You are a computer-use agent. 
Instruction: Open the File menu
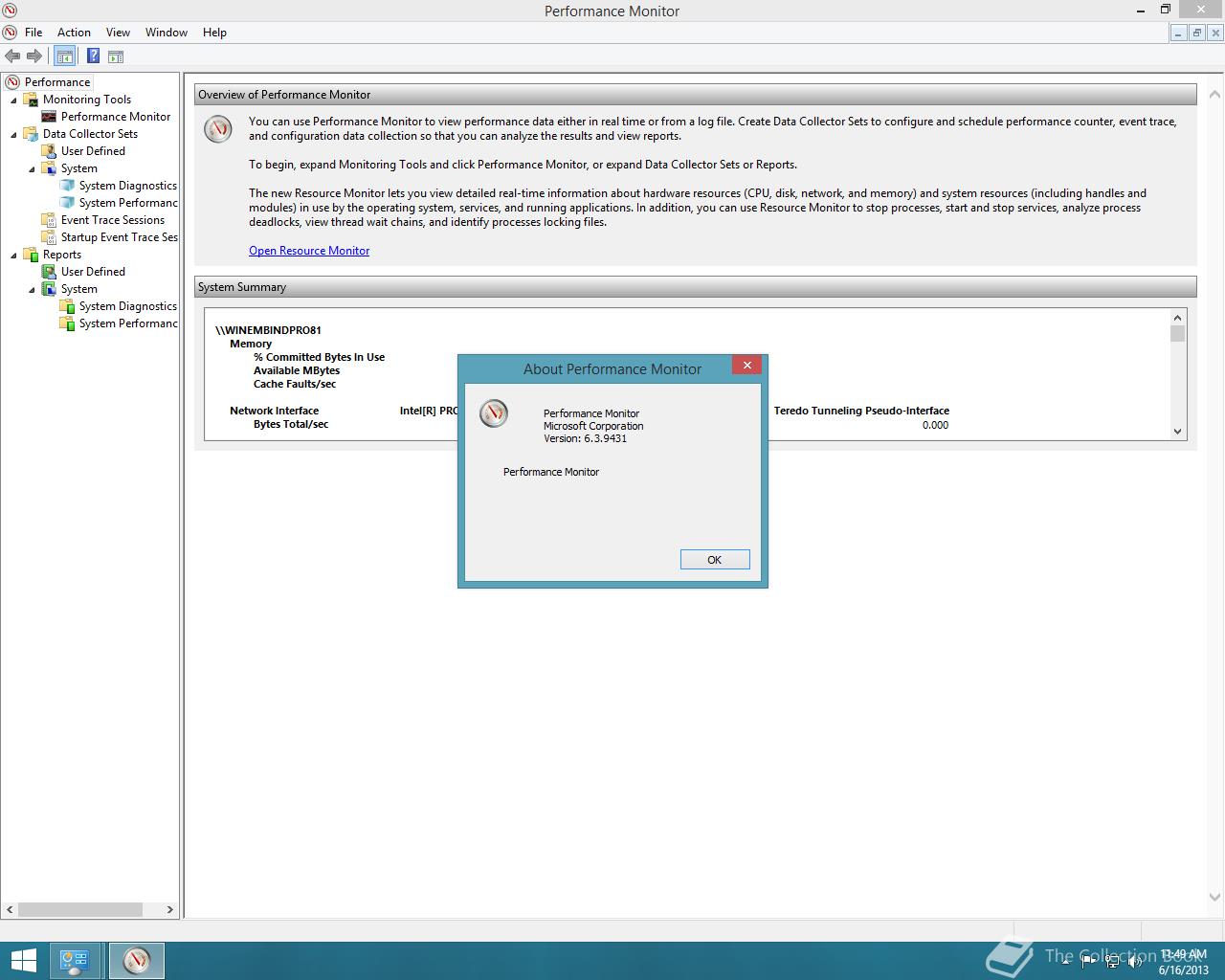[33, 33]
